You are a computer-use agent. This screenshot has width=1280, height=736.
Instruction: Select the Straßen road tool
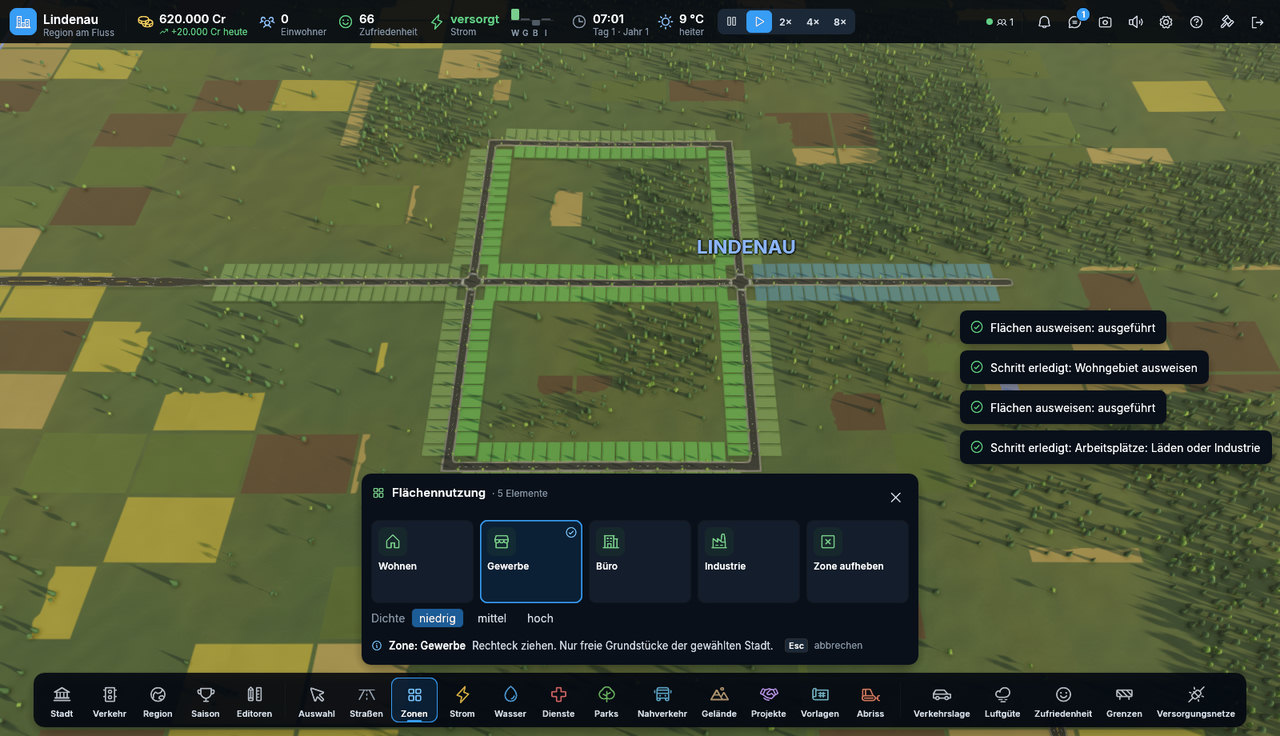coord(366,700)
